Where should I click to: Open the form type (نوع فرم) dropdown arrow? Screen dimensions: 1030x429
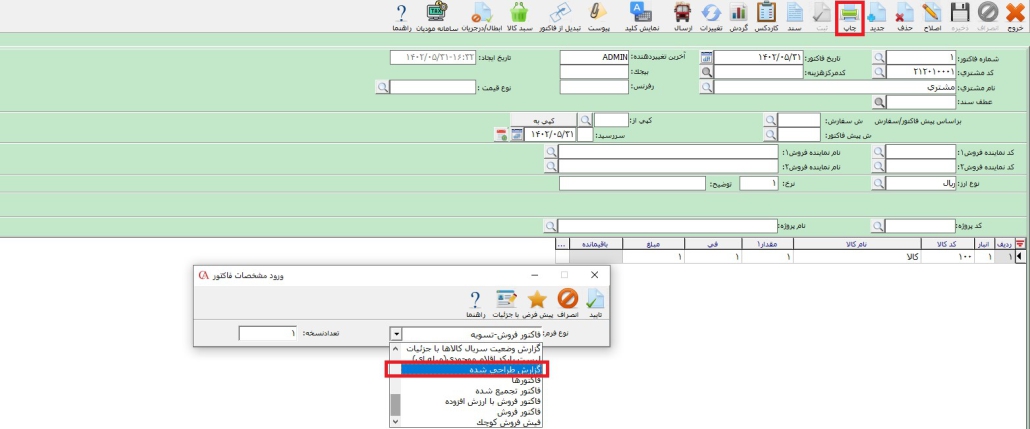397,334
